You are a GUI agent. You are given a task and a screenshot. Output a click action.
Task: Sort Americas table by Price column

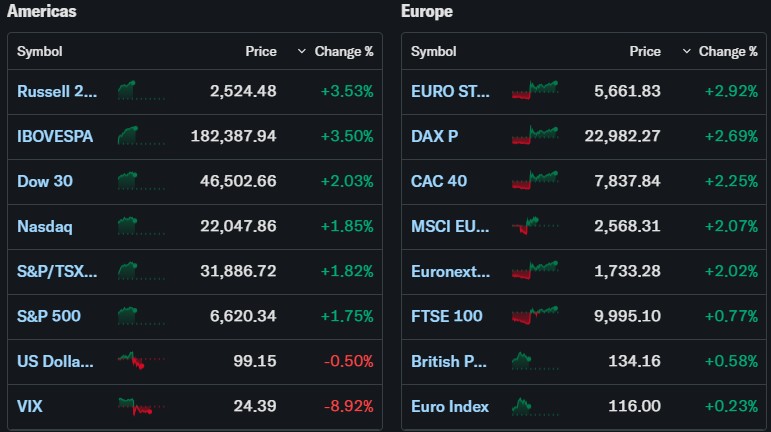click(261, 51)
